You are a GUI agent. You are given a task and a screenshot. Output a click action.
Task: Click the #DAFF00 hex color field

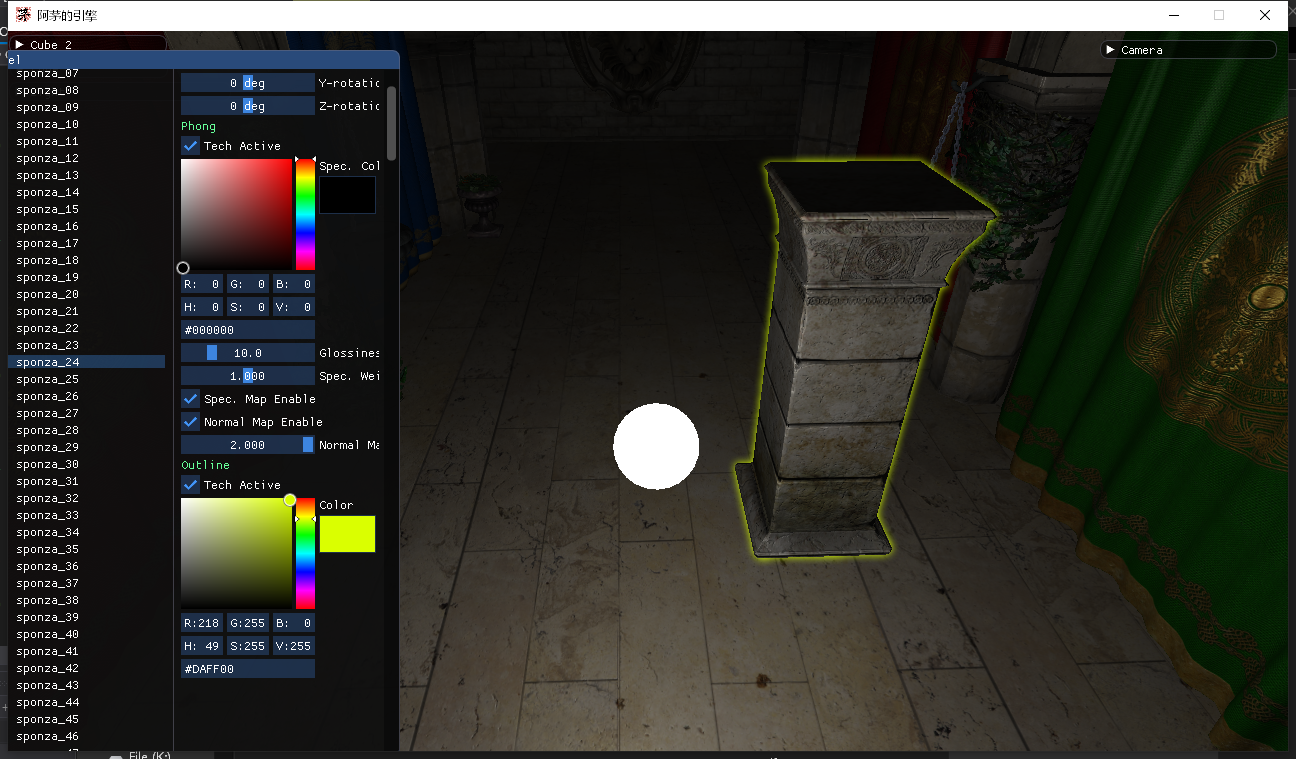[x=247, y=669]
